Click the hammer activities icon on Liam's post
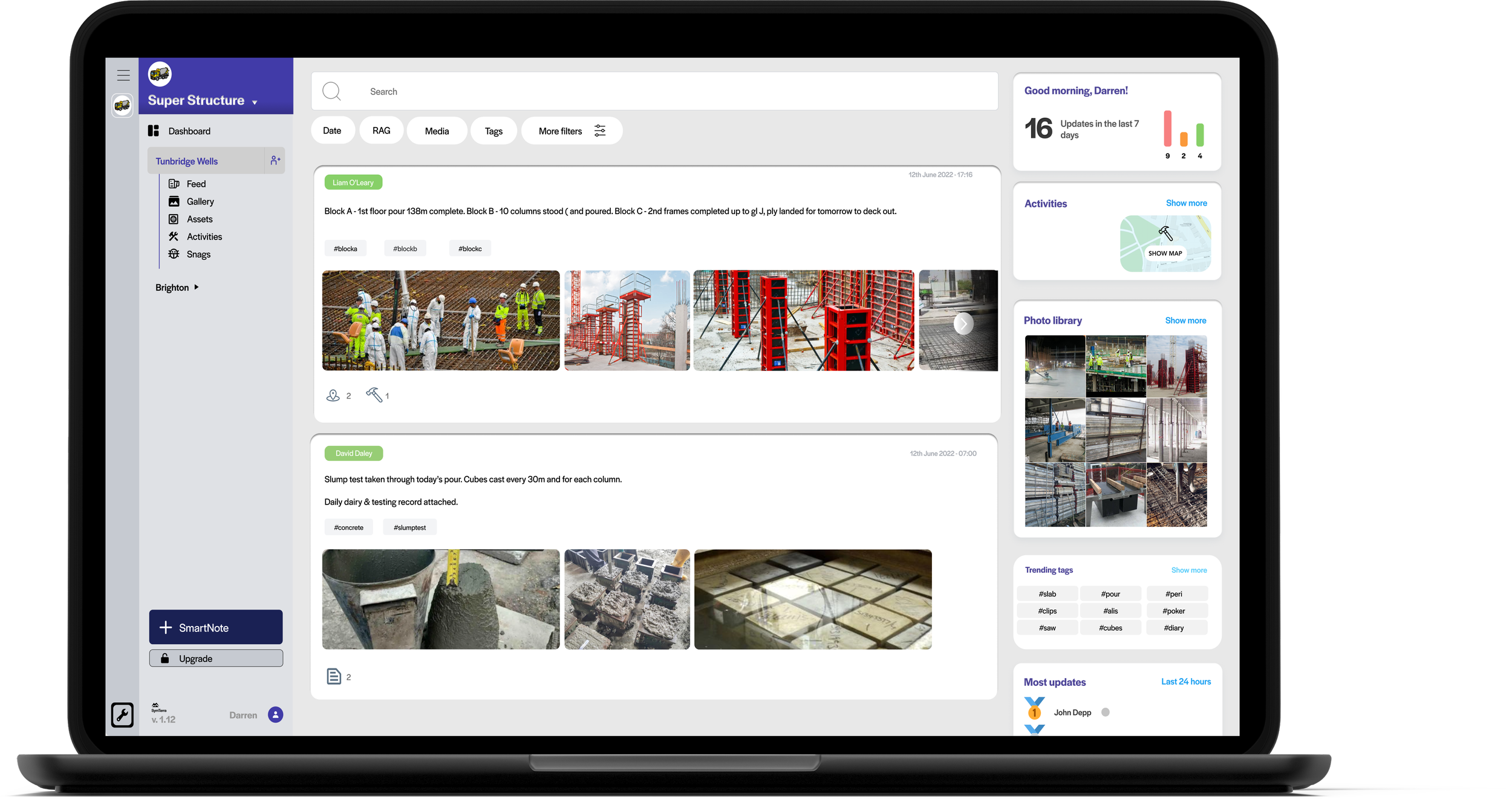Screen dimensions: 1512x799 click(x=374, y=395)
